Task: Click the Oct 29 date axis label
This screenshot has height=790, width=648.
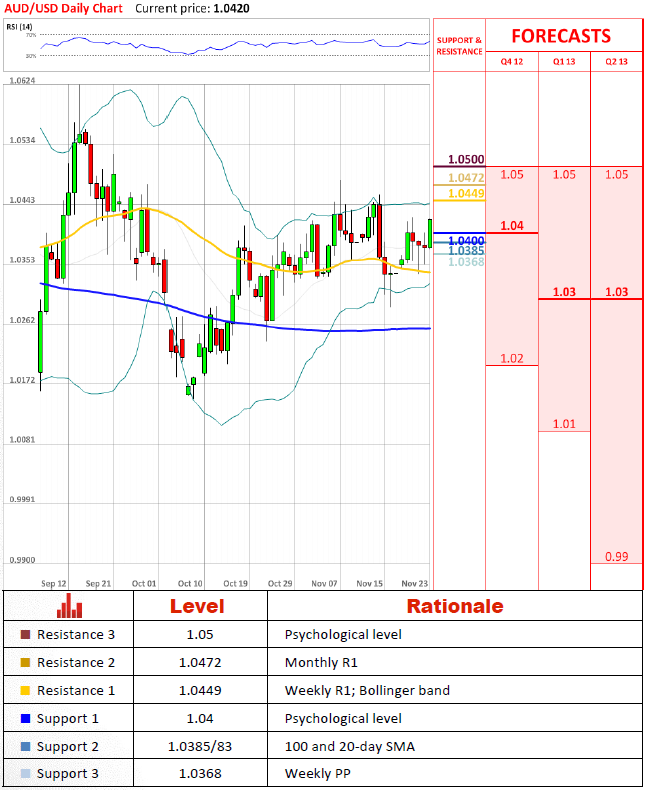Action: pos(280,583)
